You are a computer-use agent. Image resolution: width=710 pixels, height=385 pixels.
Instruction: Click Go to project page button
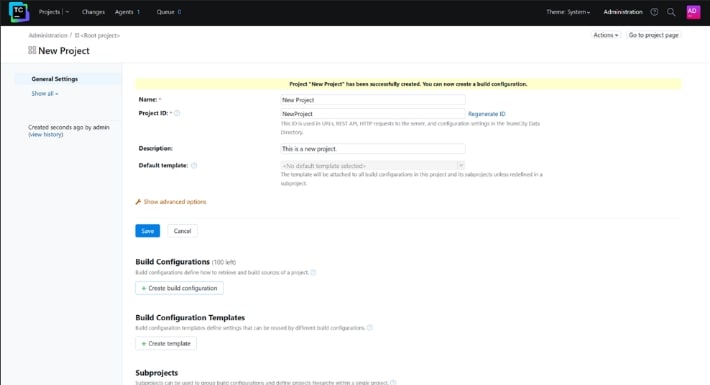tap(653, 35)
